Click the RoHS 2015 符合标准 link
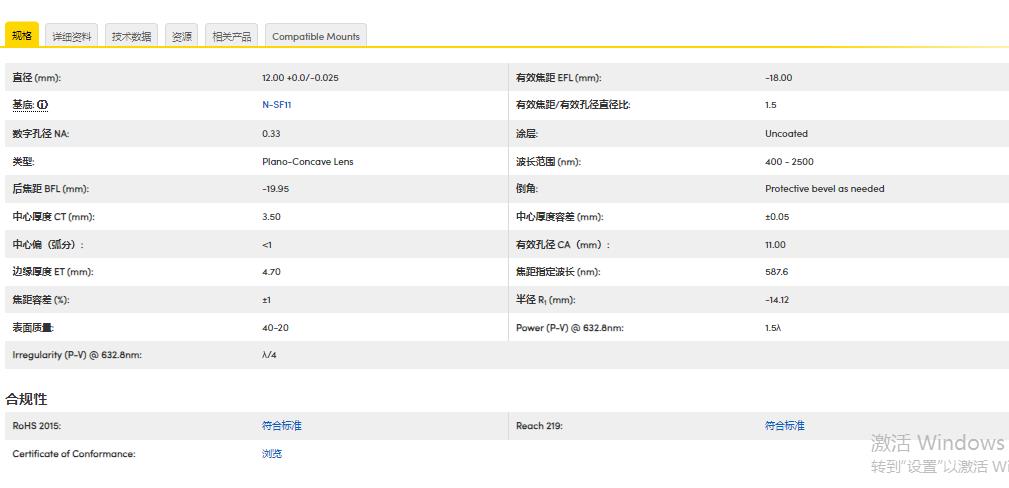 (281, 426)
